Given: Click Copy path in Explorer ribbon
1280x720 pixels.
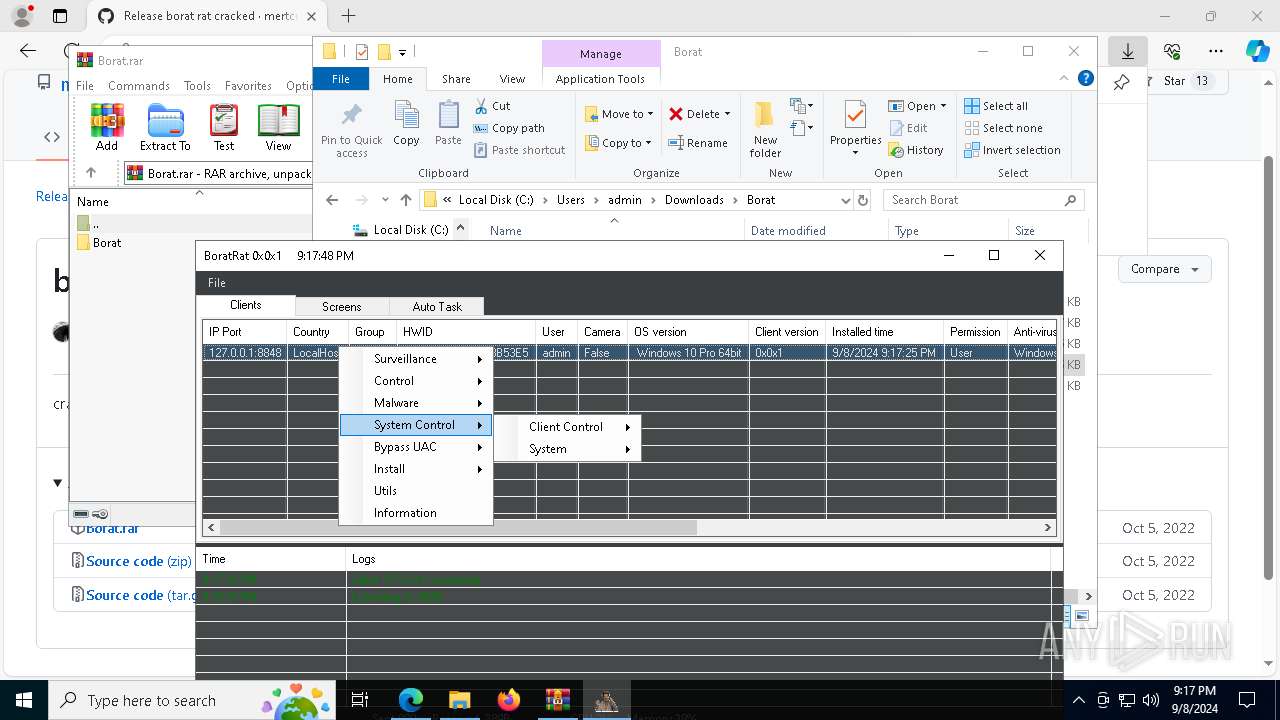Looking at the screenshot, I should pyautogui.click(x=509, y=128).
